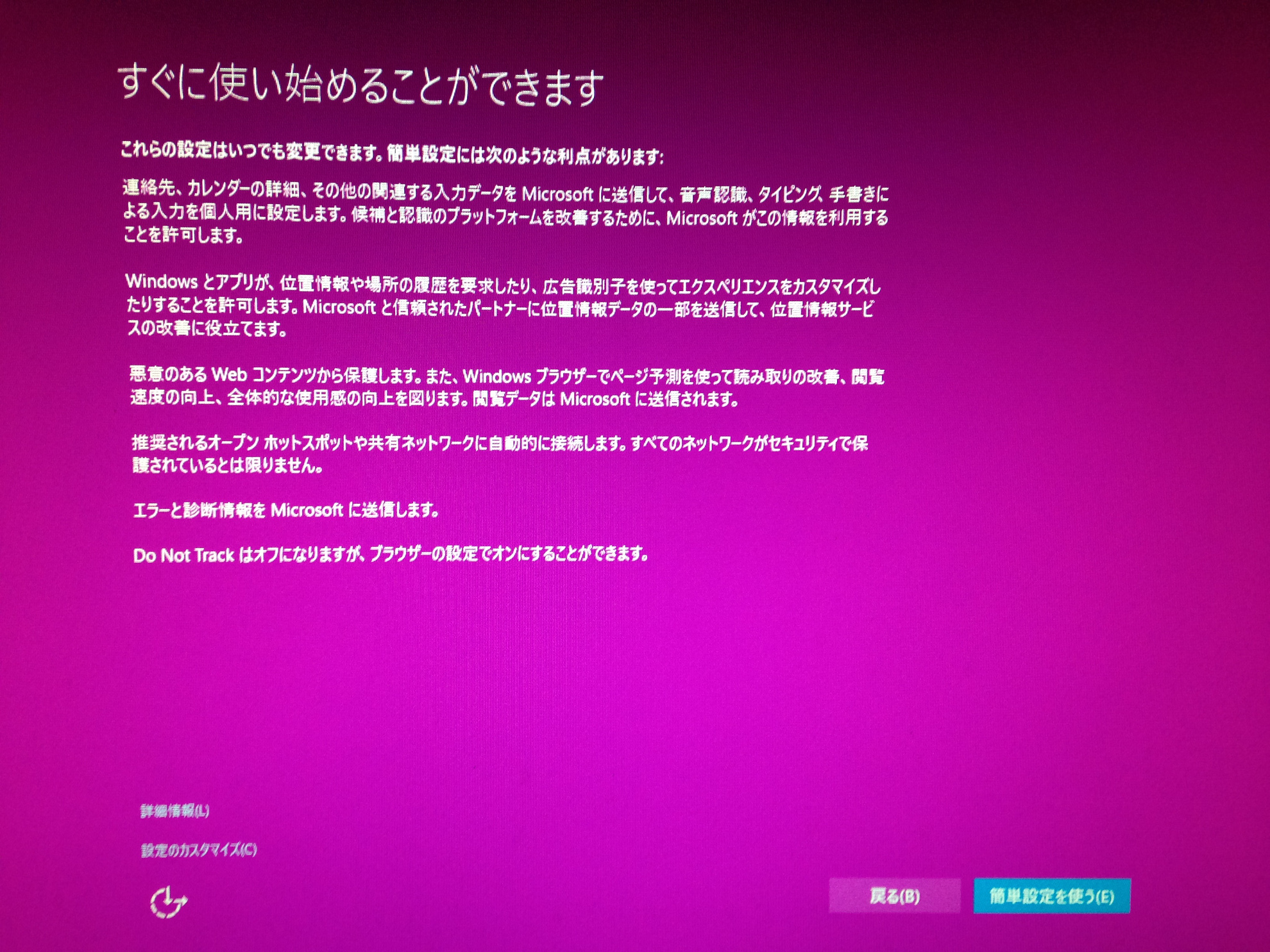Click the line starting よる入力を個人用に設定します
The height and width of the screenshot is (952, 1270).
[x=505, y=215]
